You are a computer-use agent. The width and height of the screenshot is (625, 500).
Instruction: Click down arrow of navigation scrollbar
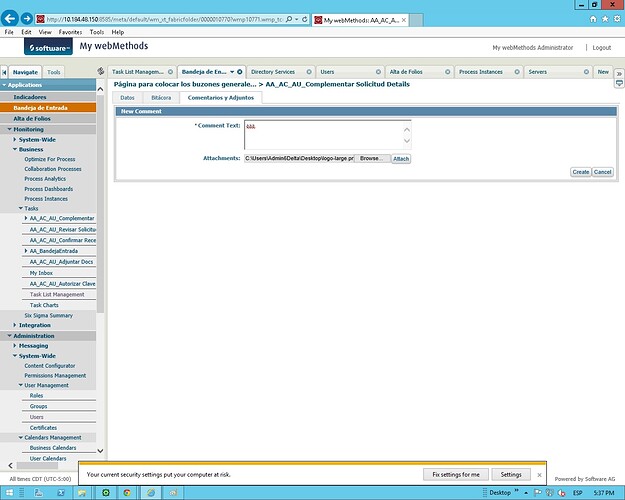100,451
